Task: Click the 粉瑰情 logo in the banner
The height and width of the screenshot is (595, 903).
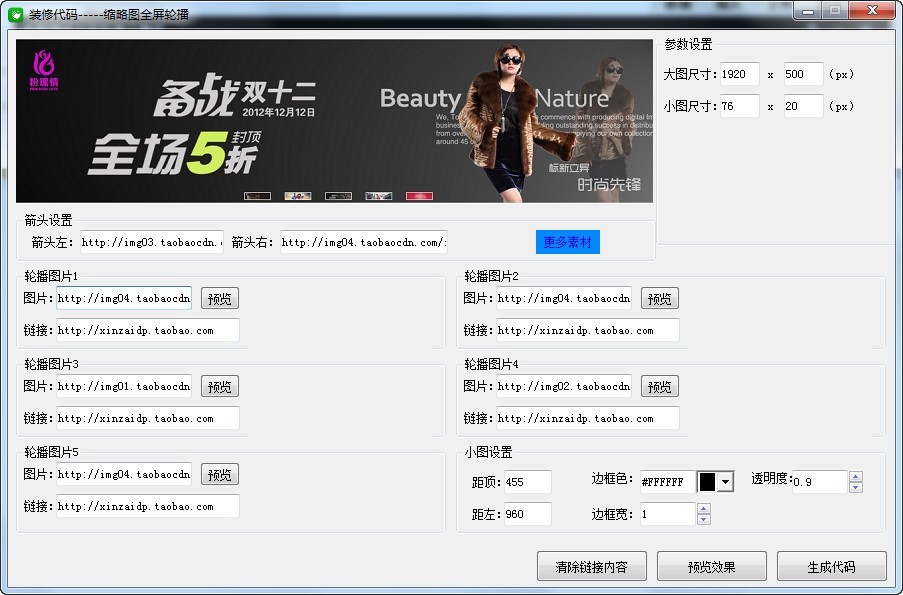Action: (44, 70)
